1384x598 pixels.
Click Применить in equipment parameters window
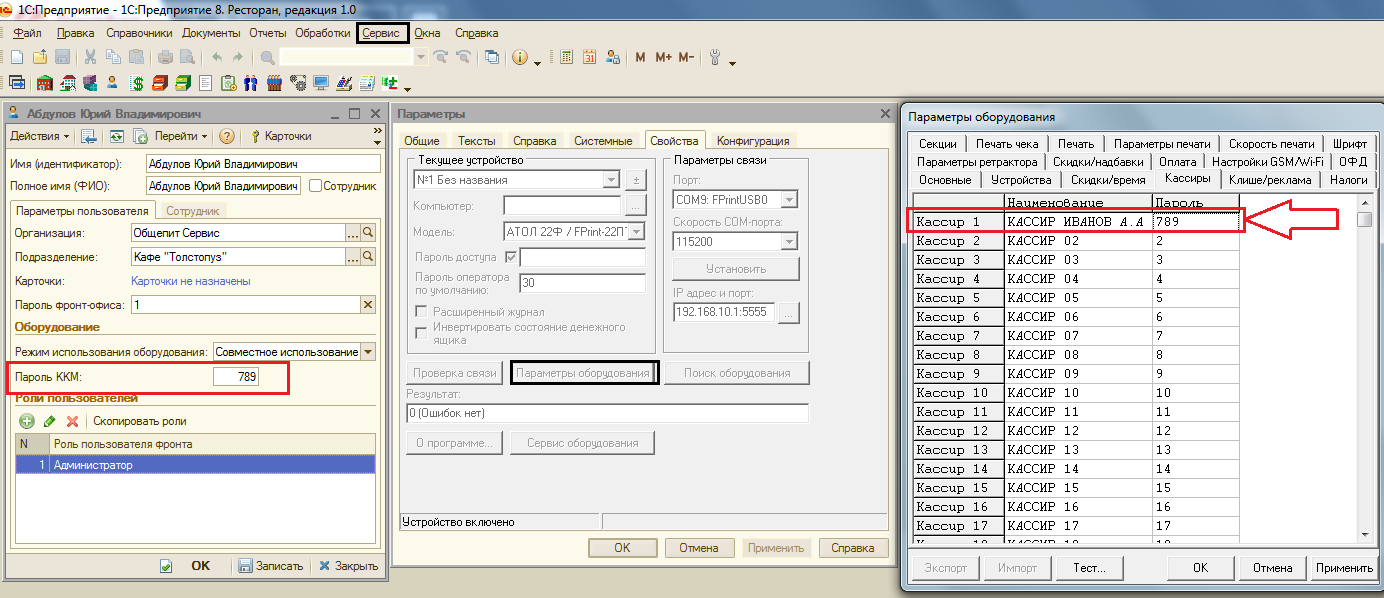1344,568
